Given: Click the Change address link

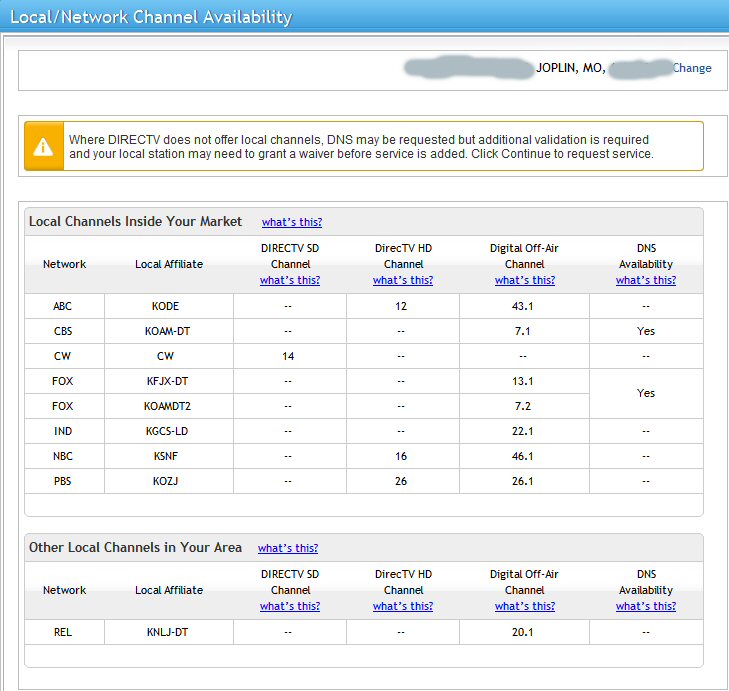Looking at the screenshot, I should [692, 68].
